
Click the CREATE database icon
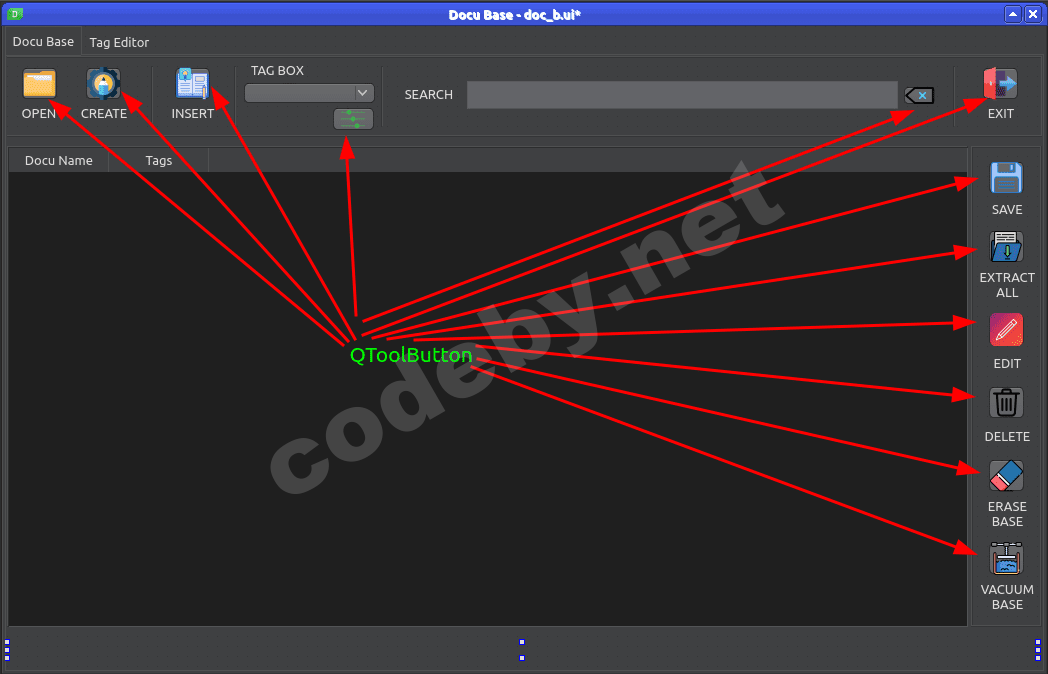tap(103, 84)
